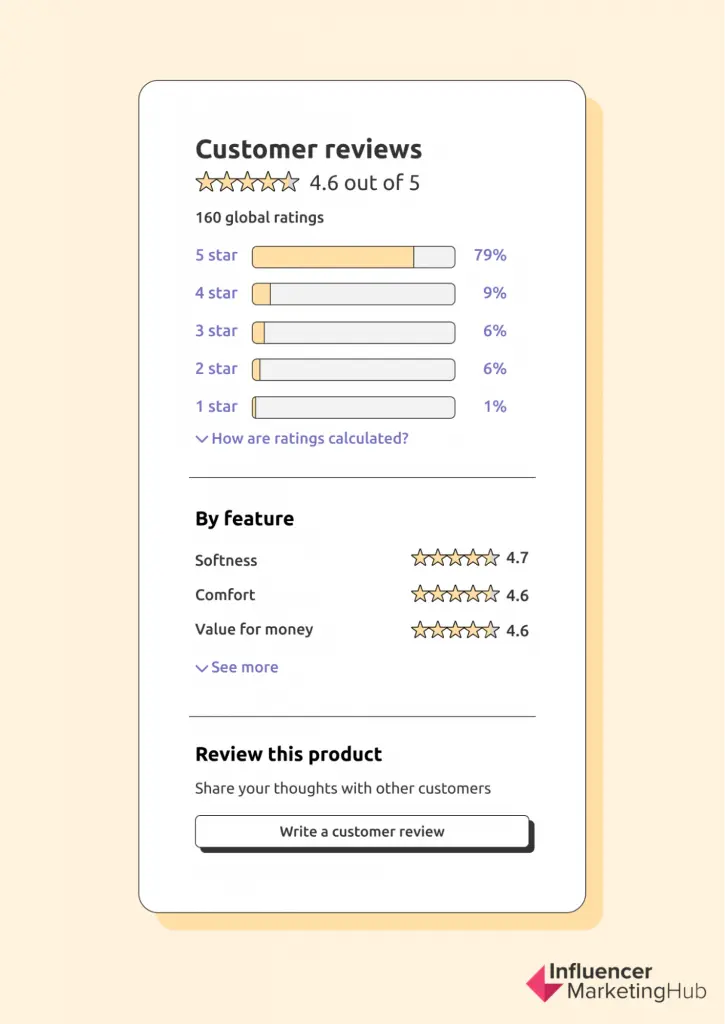Click the overall star rating icons
725x1024 pixels.
click(247, 182)
